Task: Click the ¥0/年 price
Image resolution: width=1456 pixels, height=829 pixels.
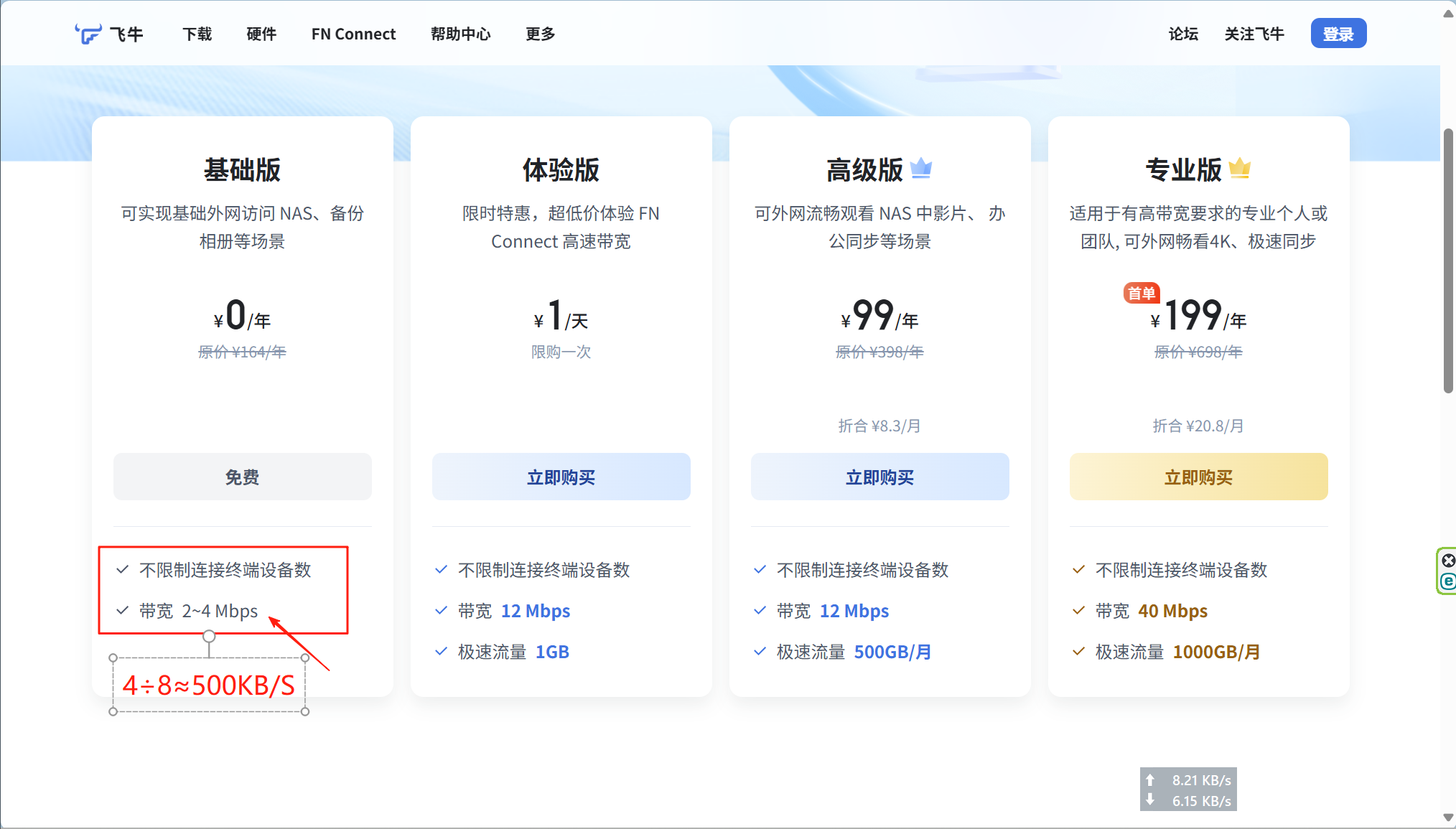Action: [x=243, y=316]
